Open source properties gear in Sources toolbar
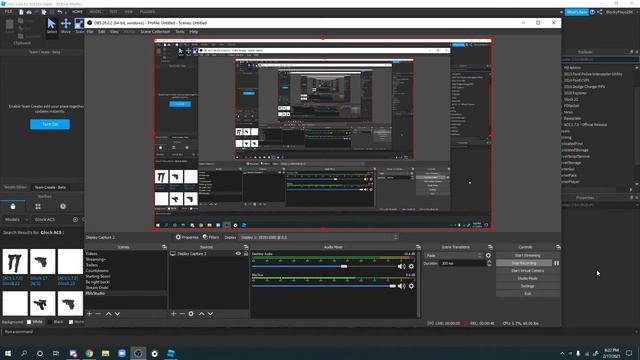 (191, 313)
